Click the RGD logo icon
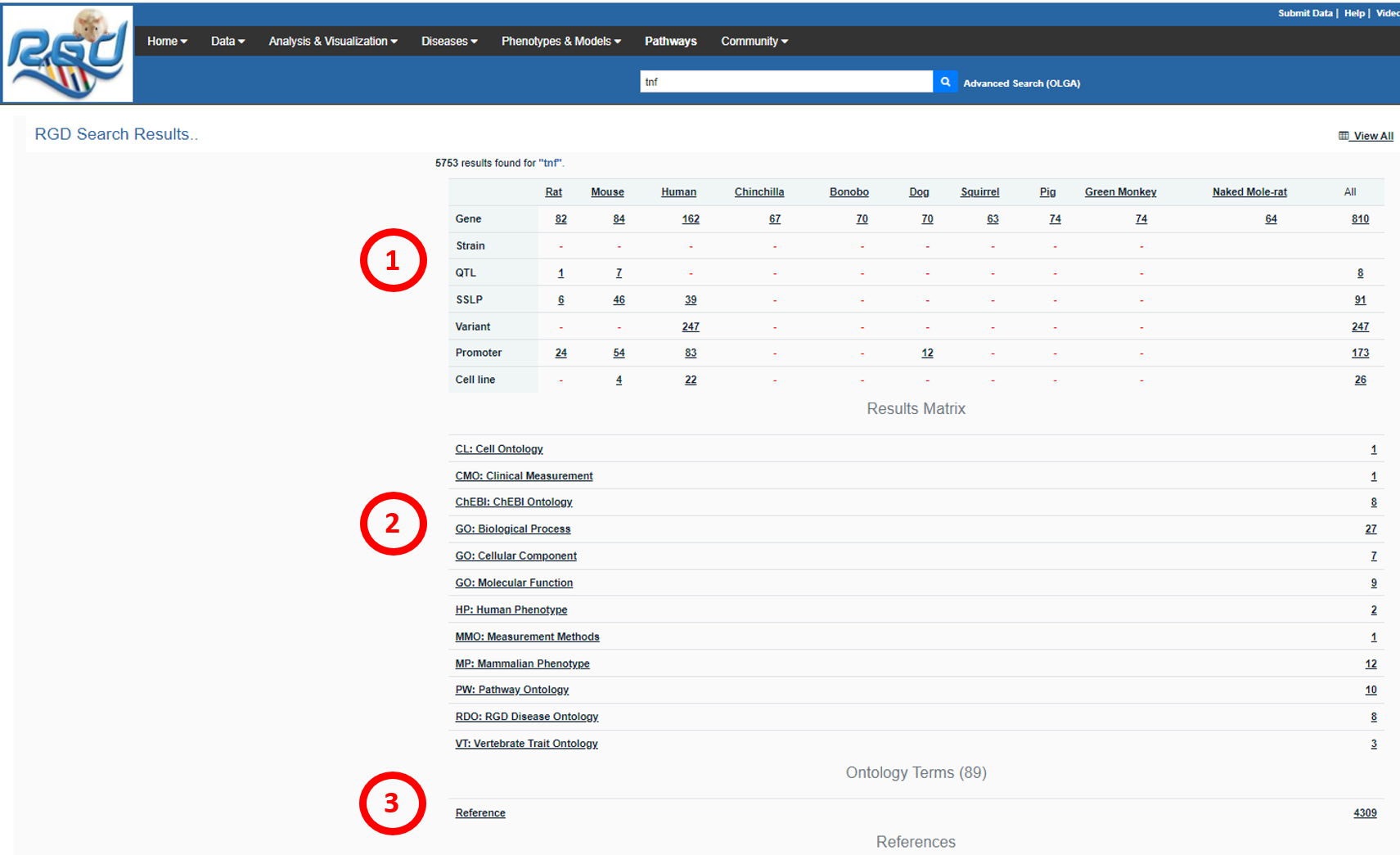The image size is (1400, 855). coord(68,54)
